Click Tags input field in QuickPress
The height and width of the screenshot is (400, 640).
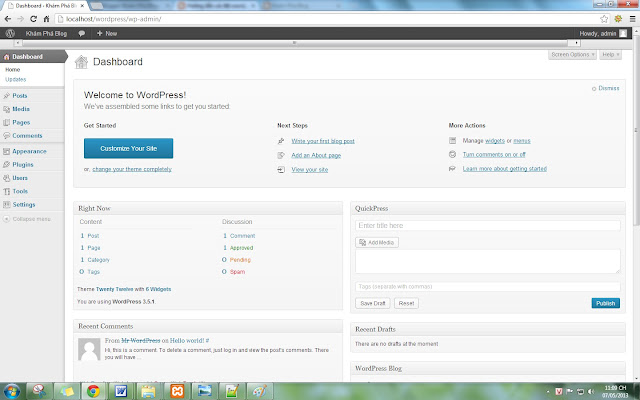pyautogui.click(x=488, y=287)
